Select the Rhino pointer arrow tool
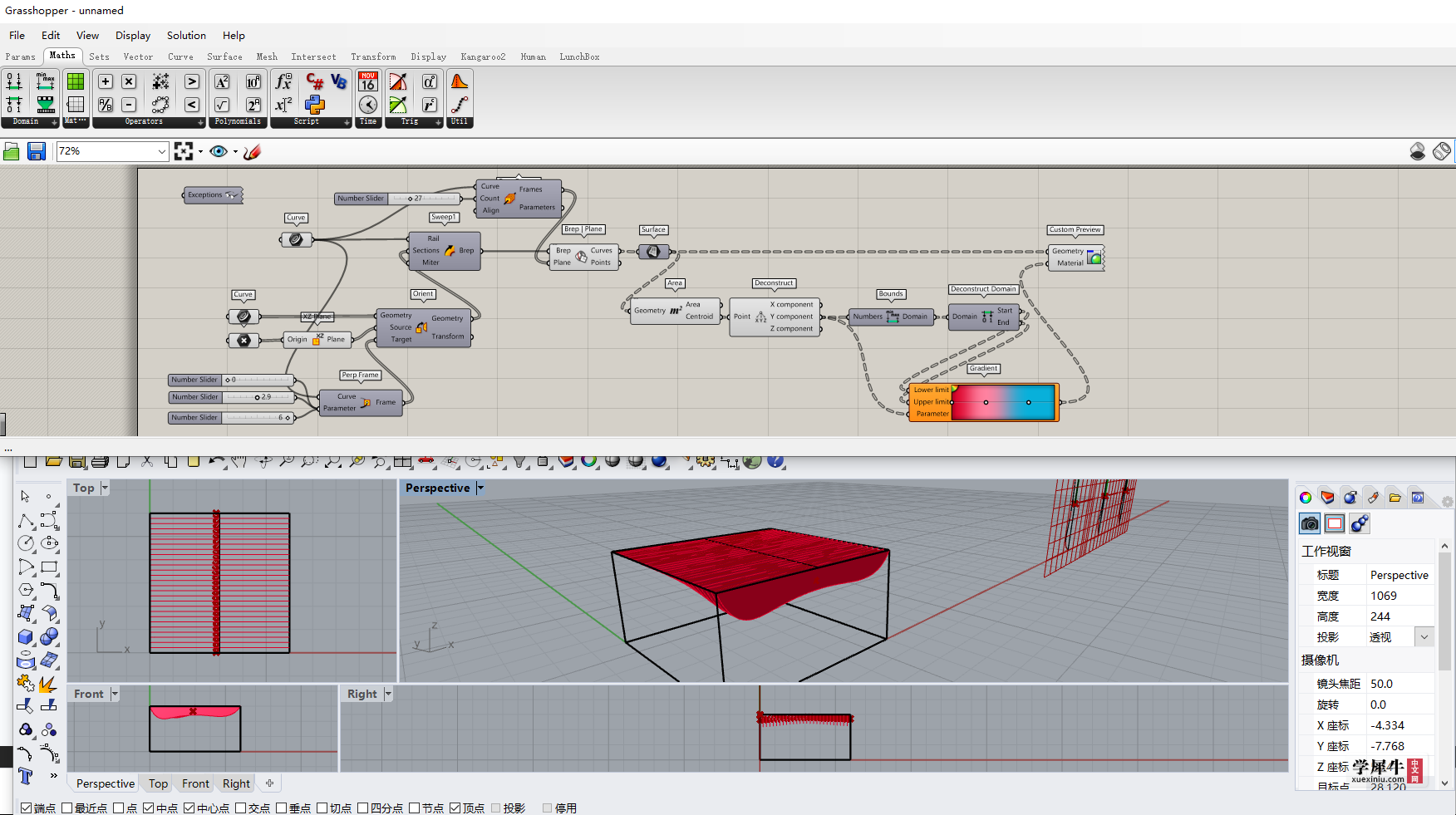Screen dimensions: 1456x815 [26, 496]
